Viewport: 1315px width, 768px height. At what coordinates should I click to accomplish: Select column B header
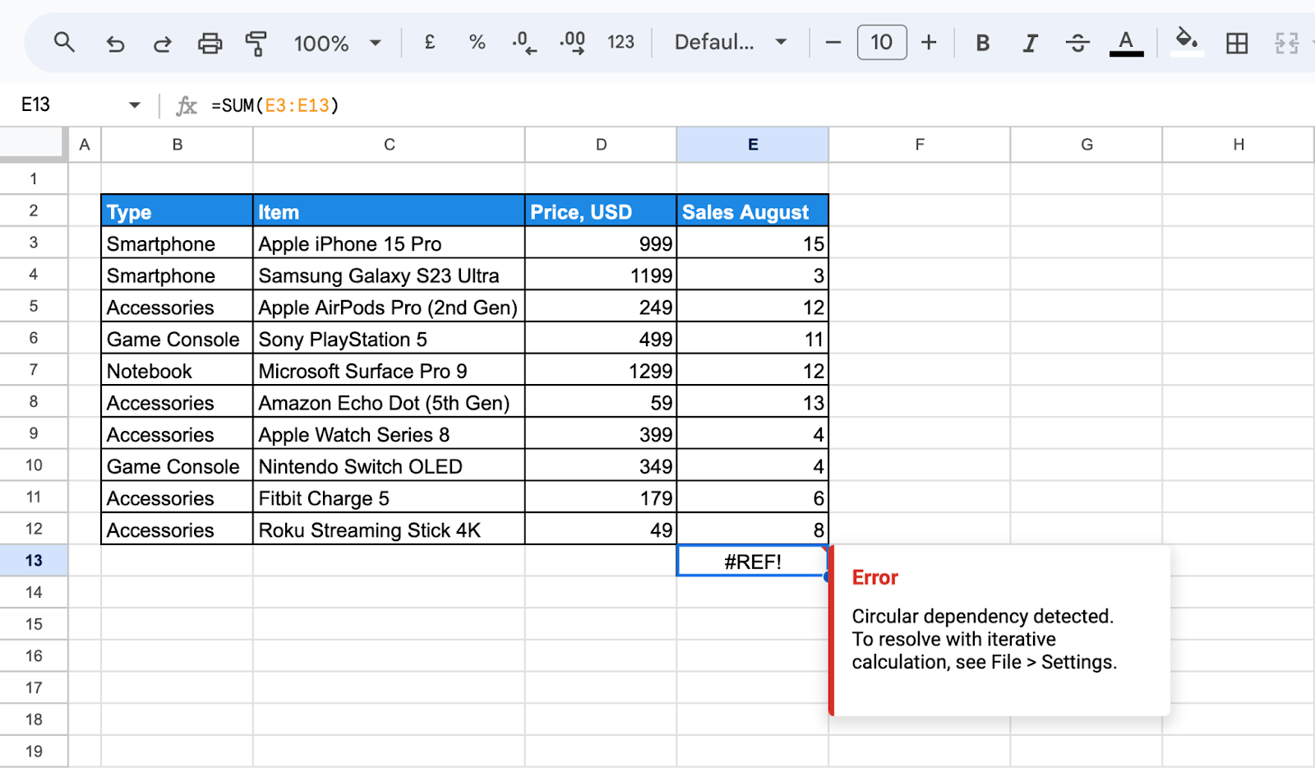tap(177, 145)
